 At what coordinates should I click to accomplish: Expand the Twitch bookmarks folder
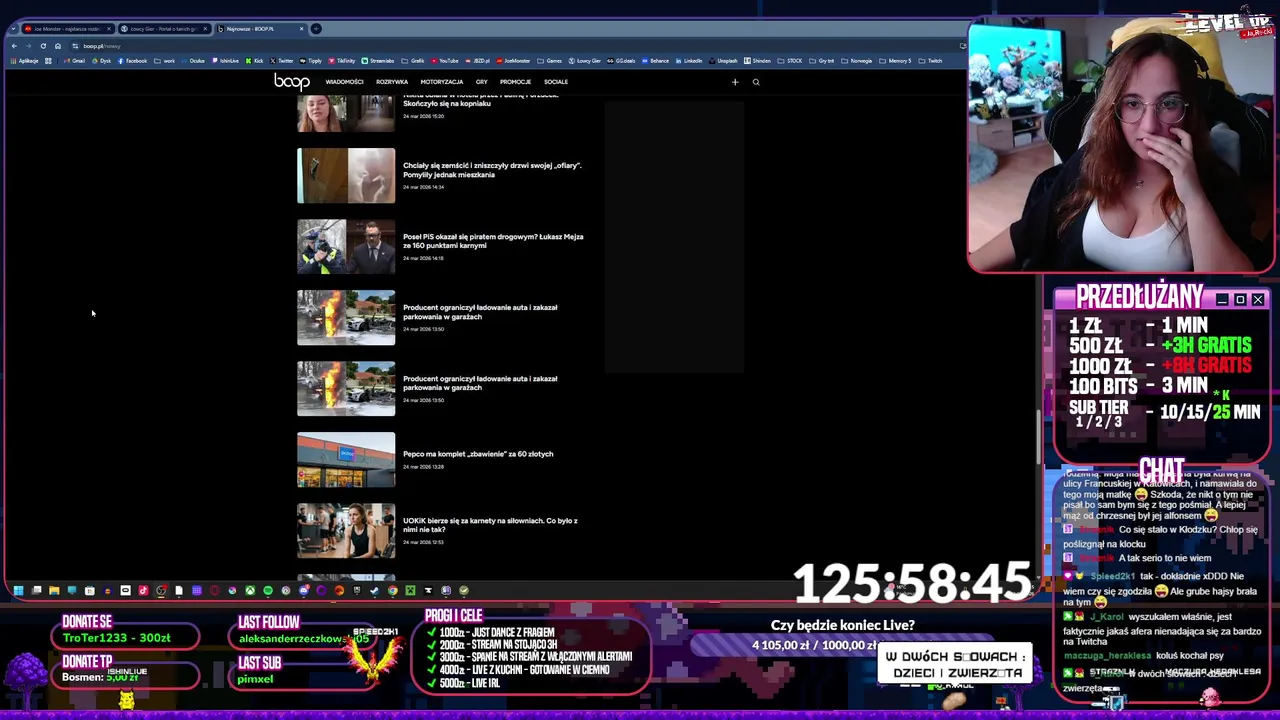click(x=930, y=61)
